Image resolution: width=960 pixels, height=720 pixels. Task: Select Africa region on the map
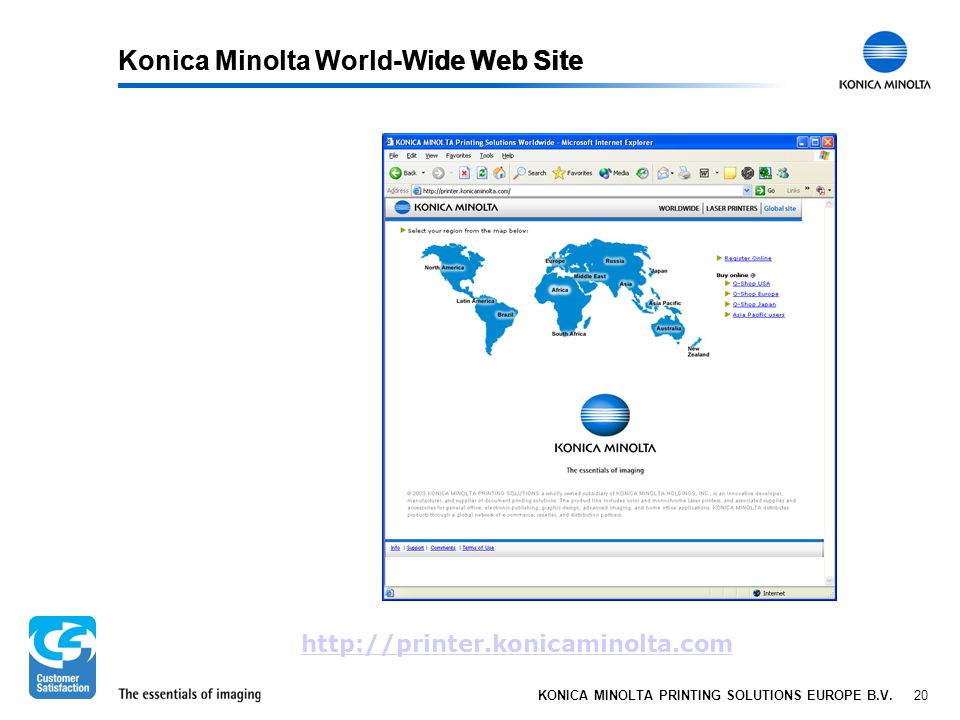click(560, 290)
